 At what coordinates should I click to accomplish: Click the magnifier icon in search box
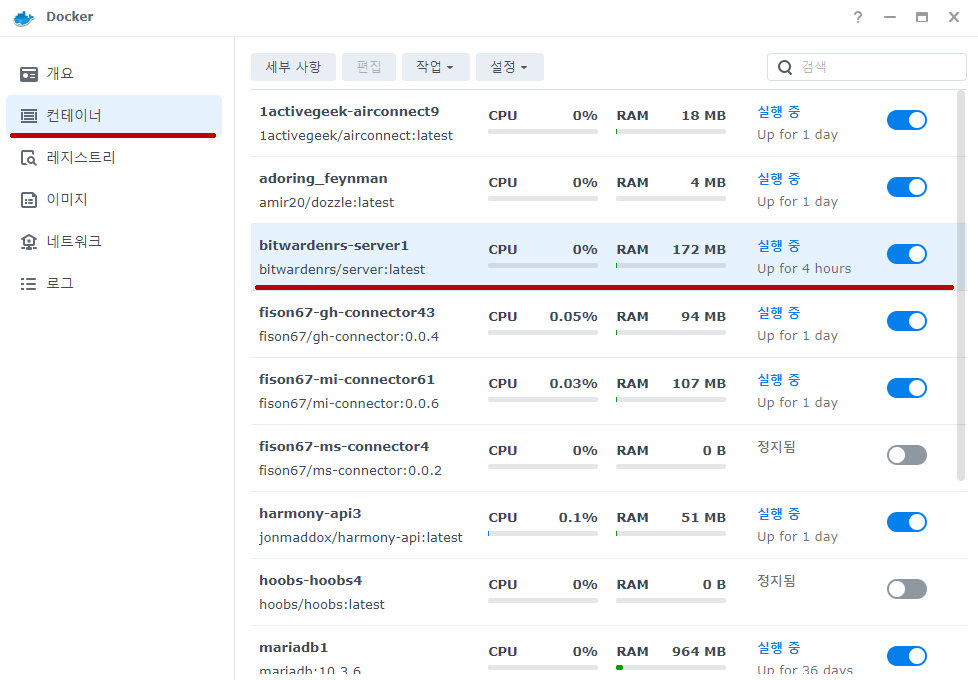[x=785, y=67]
